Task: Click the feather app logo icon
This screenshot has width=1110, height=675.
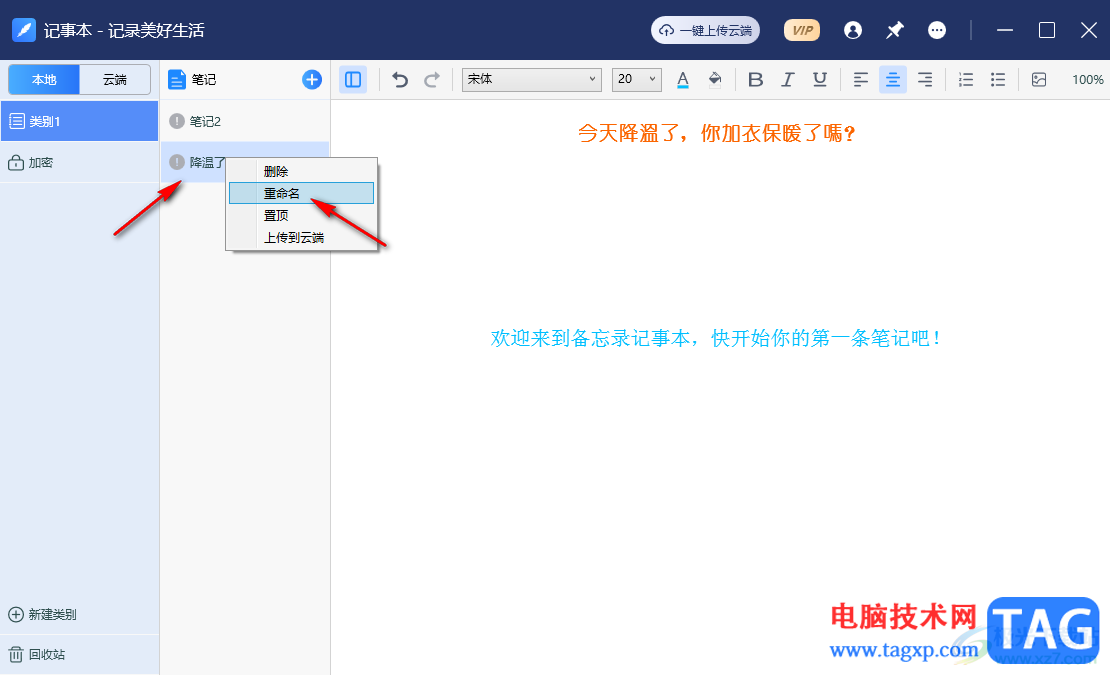Action: point(23,30)
